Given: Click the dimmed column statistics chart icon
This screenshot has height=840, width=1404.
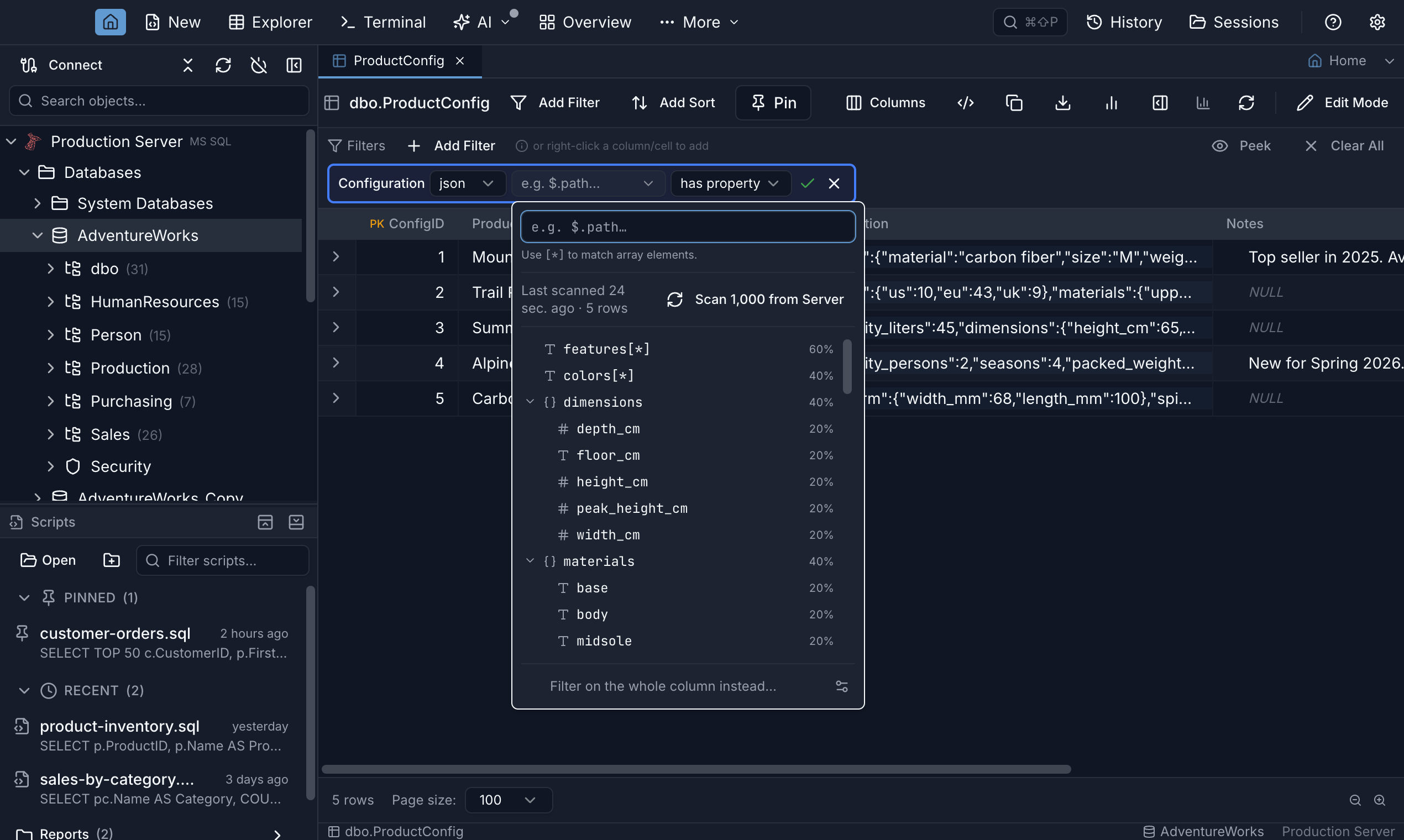Looking at the screenshot, I should coord(1203,102).
